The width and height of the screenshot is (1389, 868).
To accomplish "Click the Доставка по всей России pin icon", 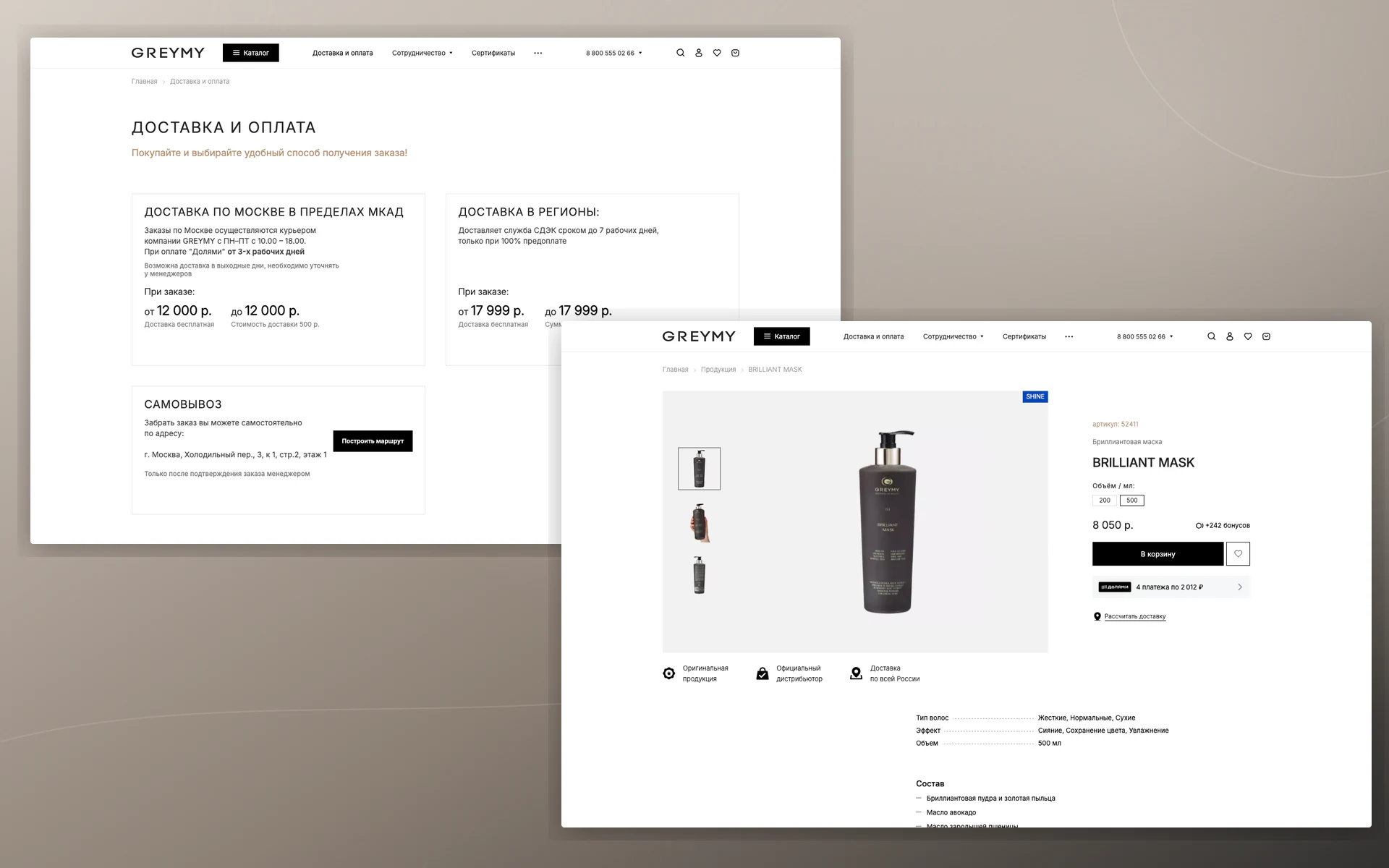I will [x=856, y=673].
